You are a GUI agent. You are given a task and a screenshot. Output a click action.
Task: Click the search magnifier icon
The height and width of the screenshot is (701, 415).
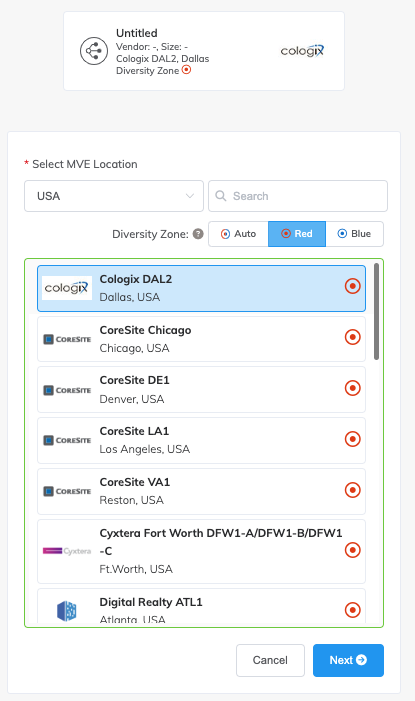pos(220,196)
